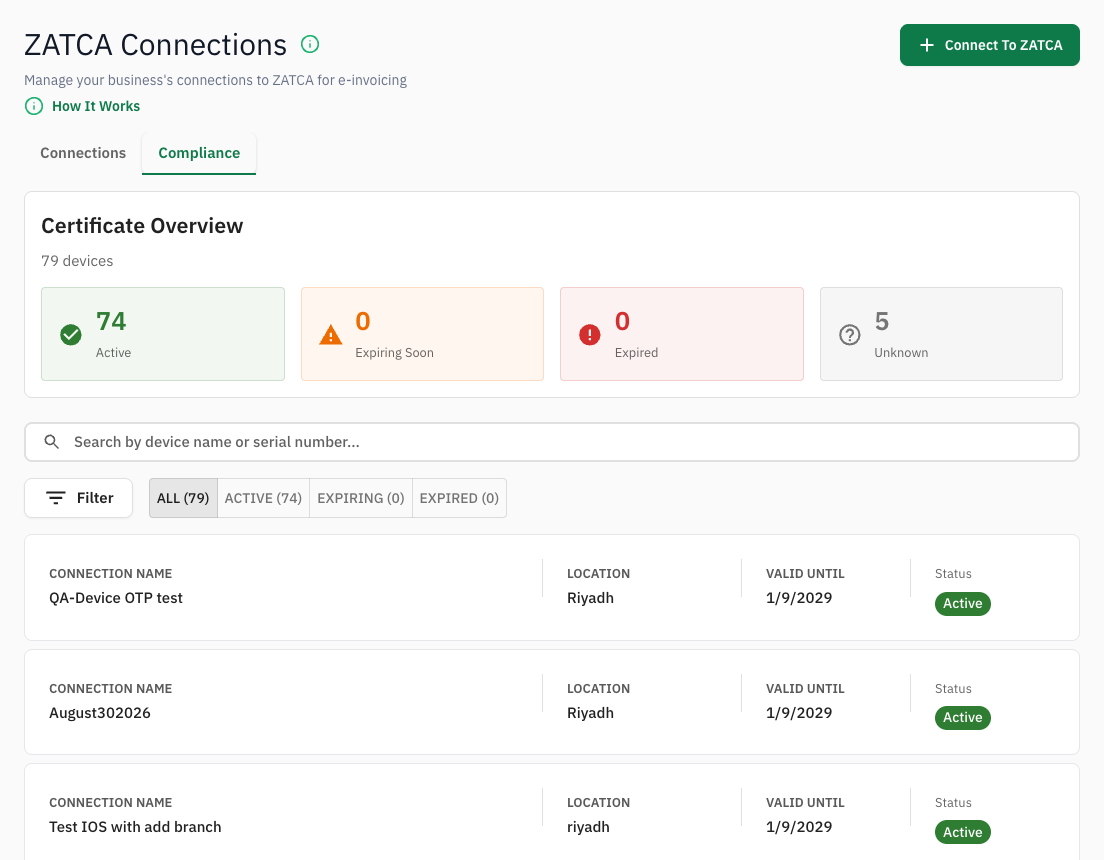Click the info icon beside ZATCA Connections title
This screenshot has width=1104, height=860.
[310, 44]
